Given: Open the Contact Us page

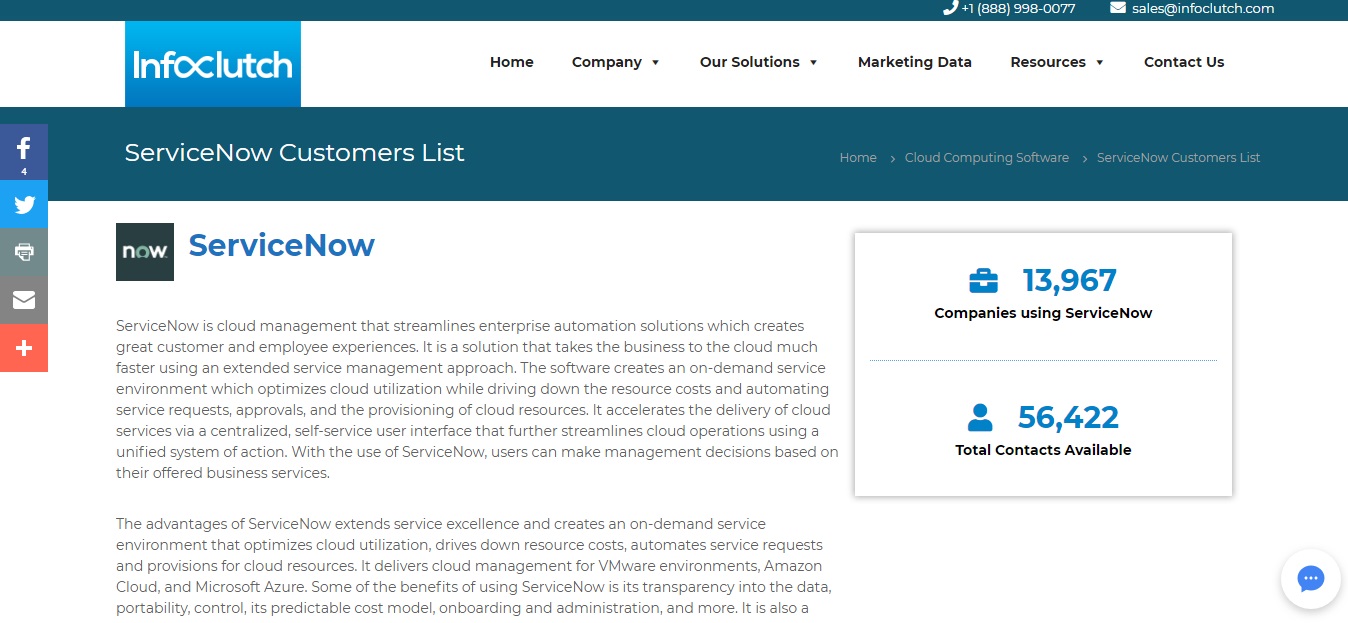Looking at the screenshot, I should [1183, 62].
